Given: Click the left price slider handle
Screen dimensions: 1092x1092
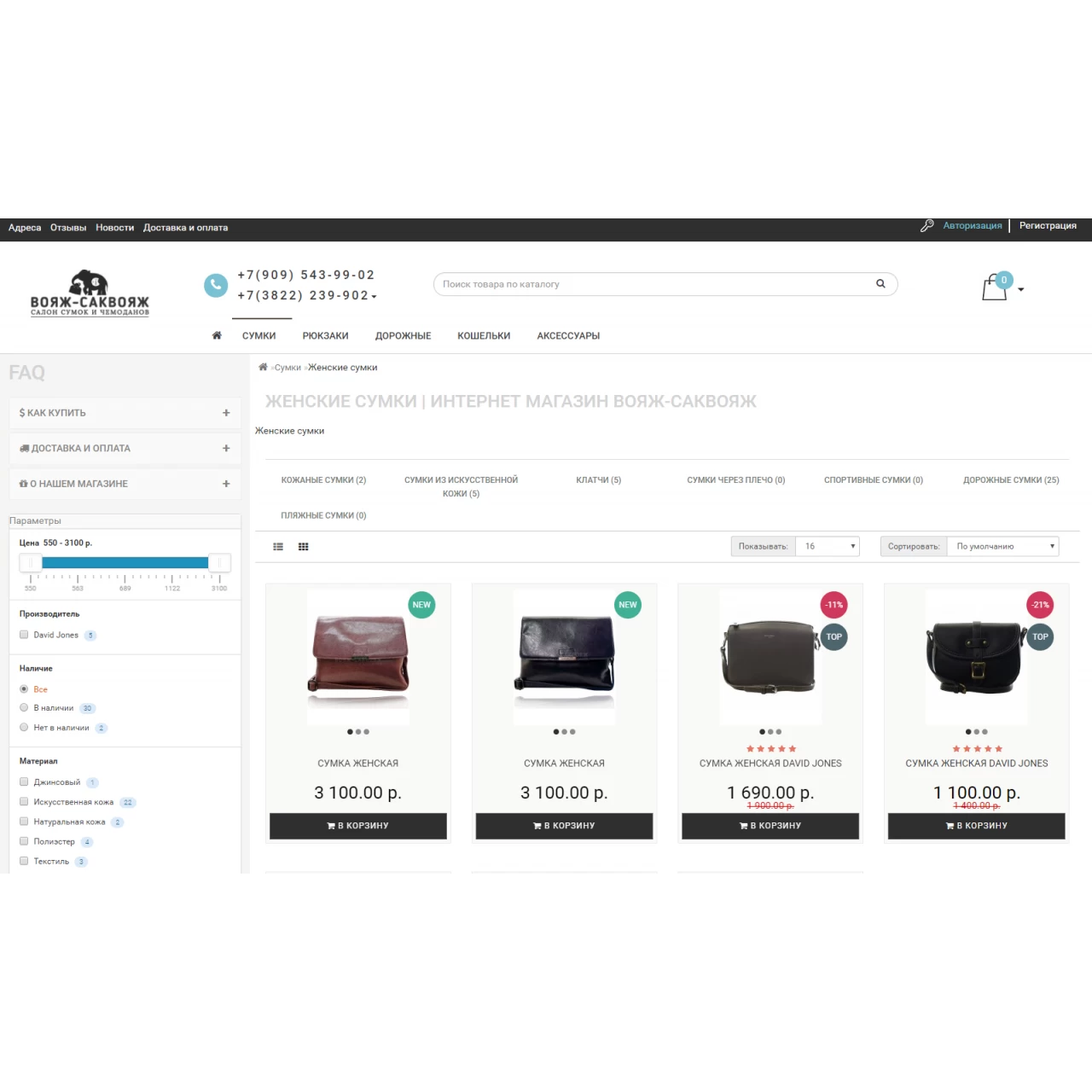Looking at the screenshot, I should tap(31, 562).
